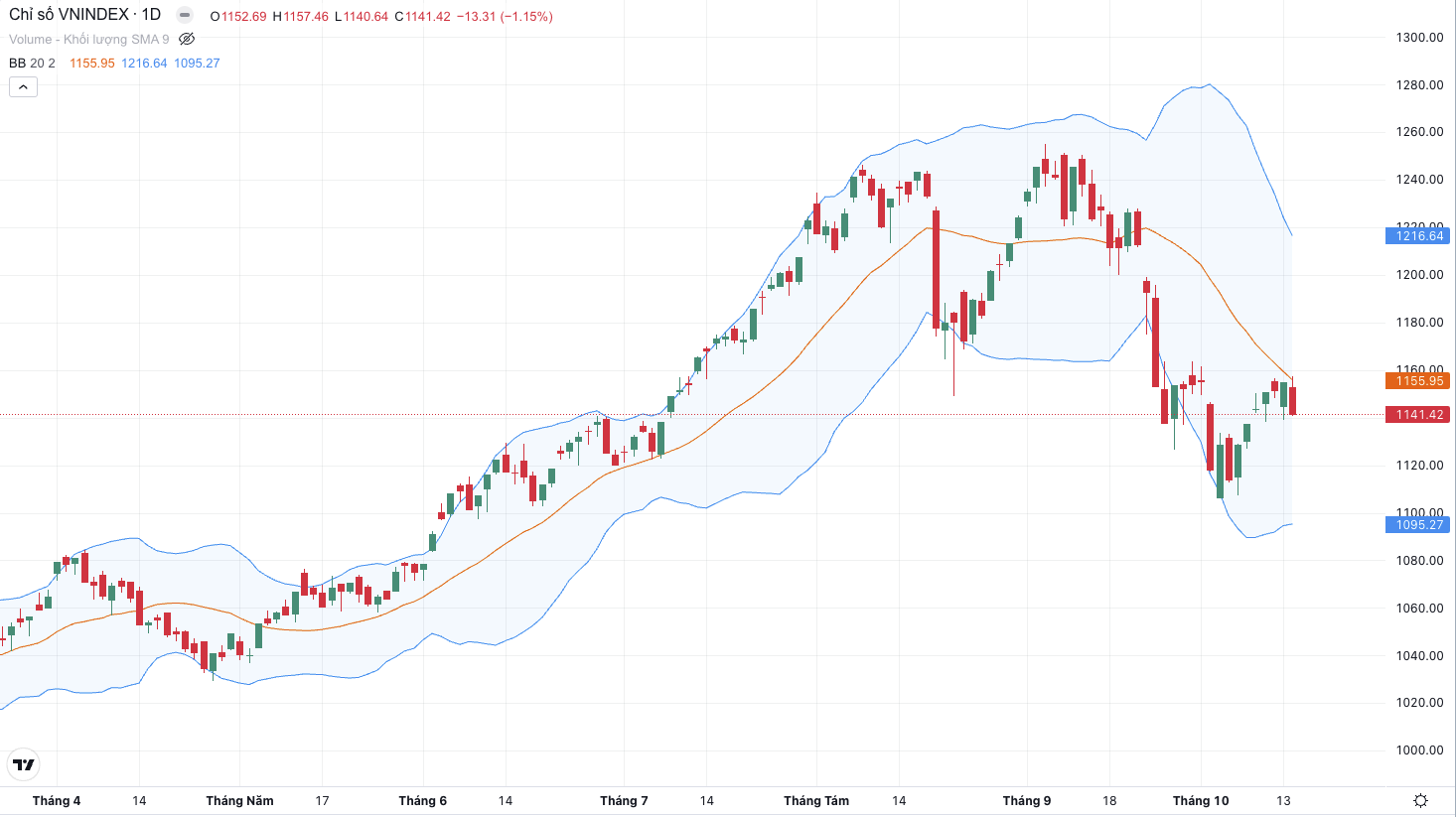Click the H1157.46 high value in header
Viewport: 1456px width, 817px height.
click(300, 17)
